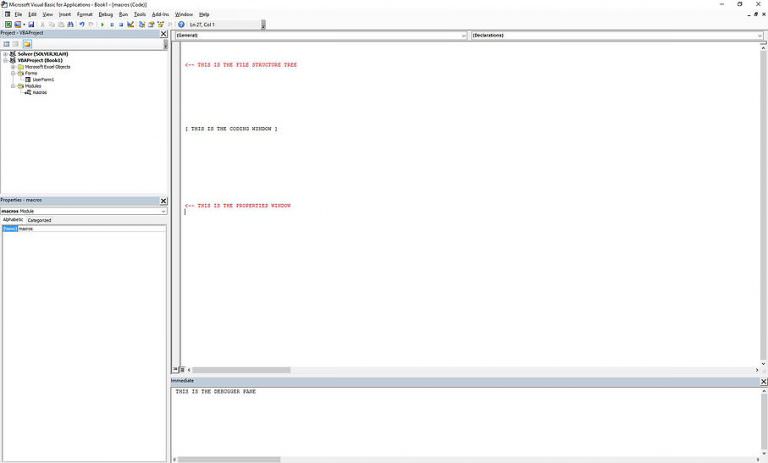Open the (General) object dropdown
Screen dimensions: 768x463
coord(463,35)
